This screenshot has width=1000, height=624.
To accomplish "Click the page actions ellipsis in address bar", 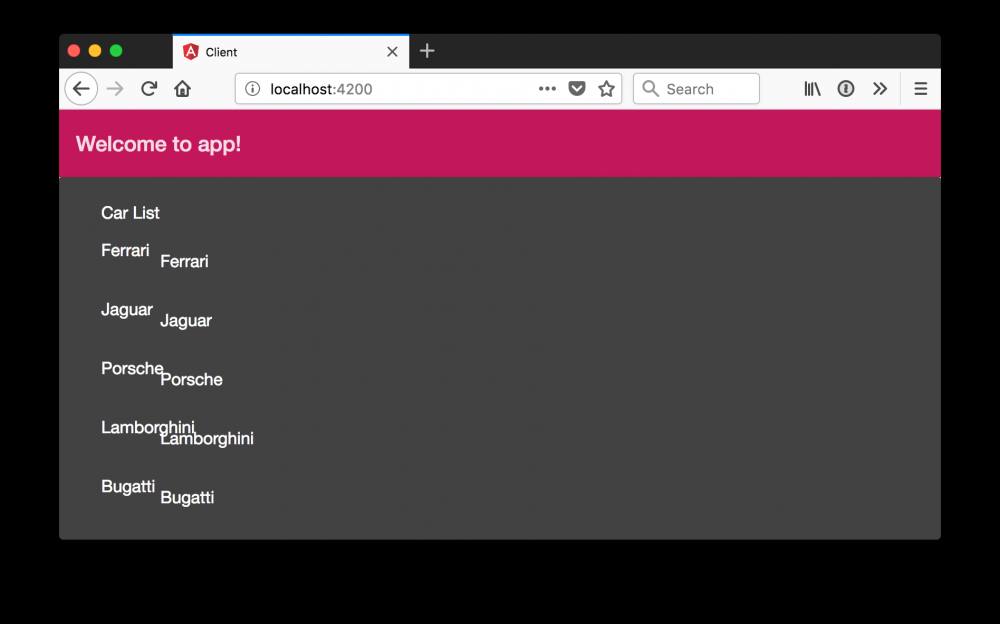I will [x=547, y=88].
